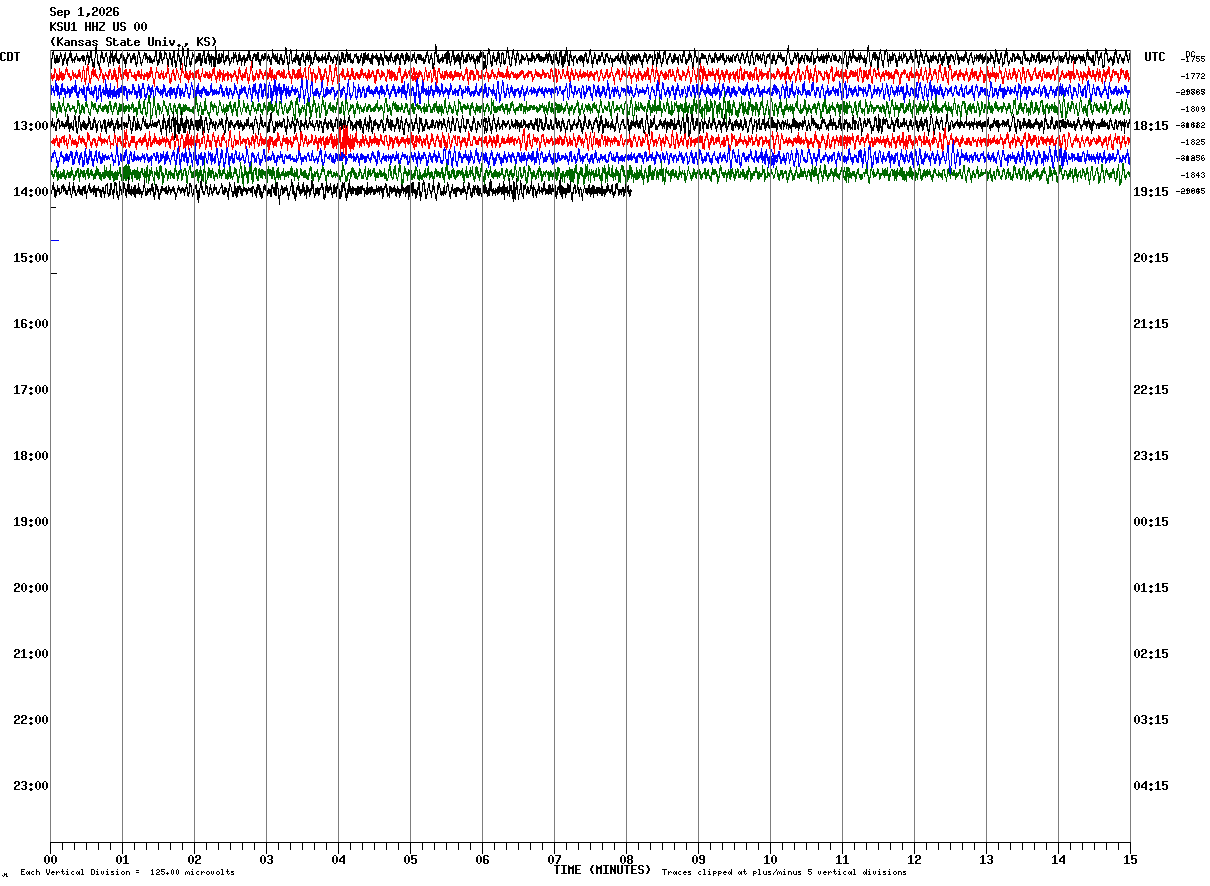Click the 14:00 CDT time label
This screenshot has width=1210, height=886.
[30, 192]
